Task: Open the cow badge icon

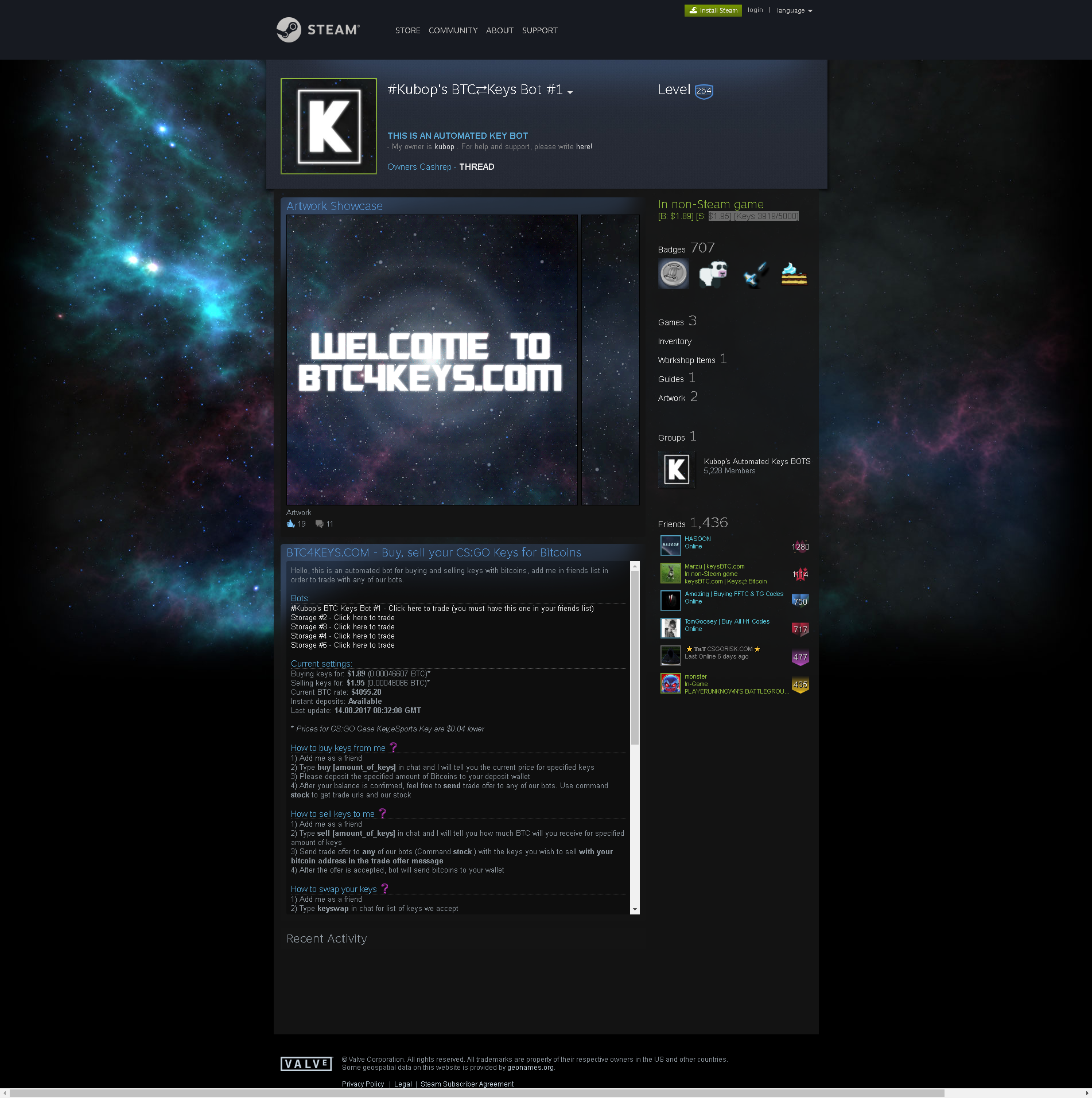Action: pos(713,273)
